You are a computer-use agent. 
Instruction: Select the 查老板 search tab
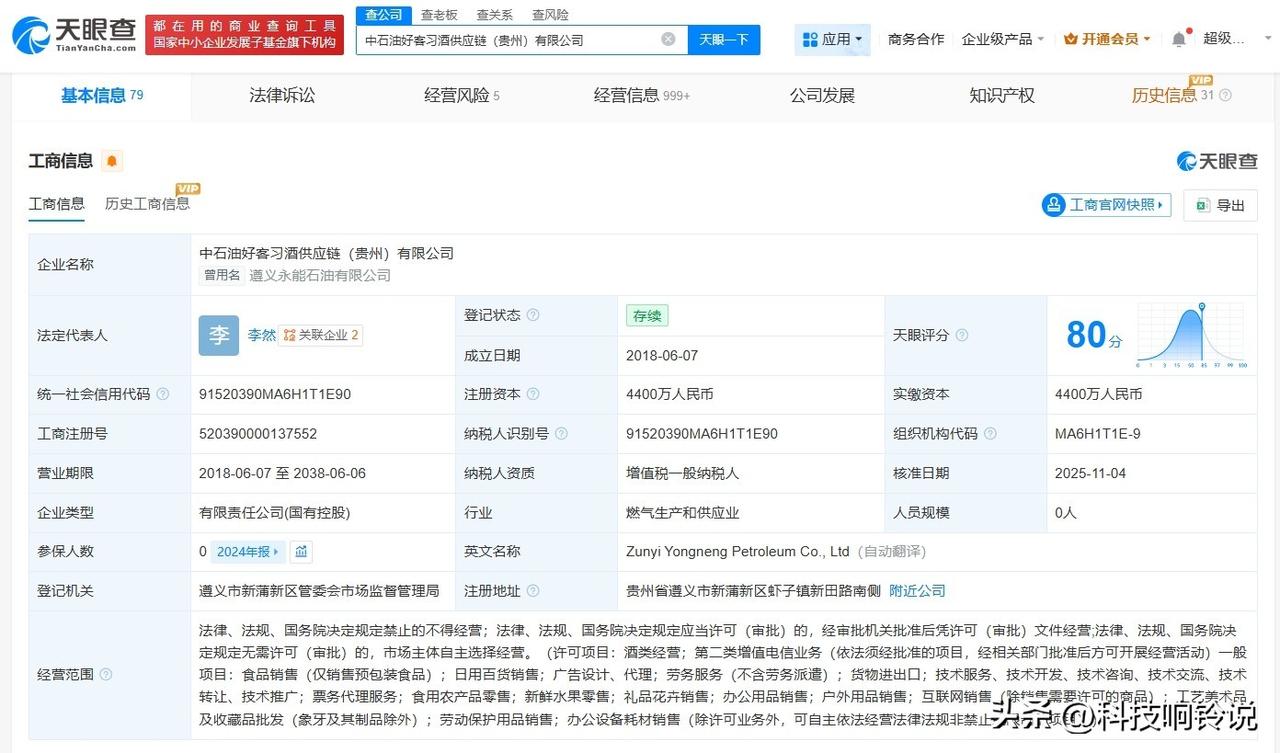point(439,15)
